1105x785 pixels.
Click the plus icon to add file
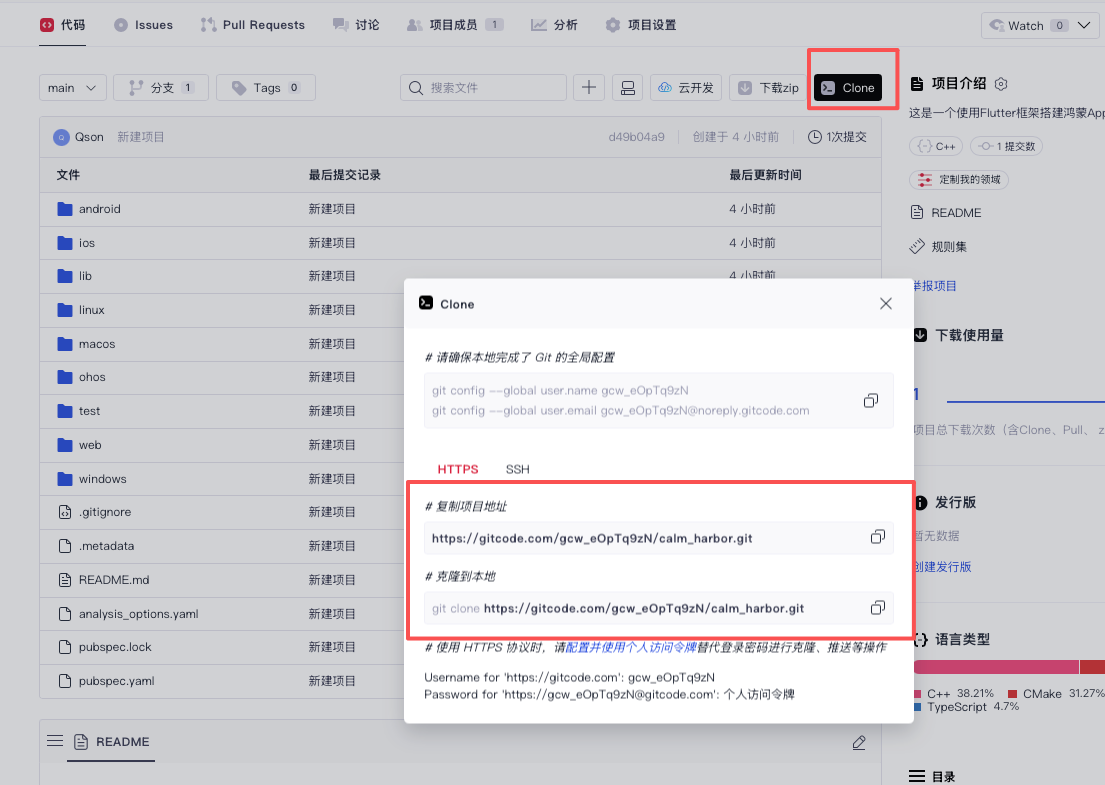588,88
